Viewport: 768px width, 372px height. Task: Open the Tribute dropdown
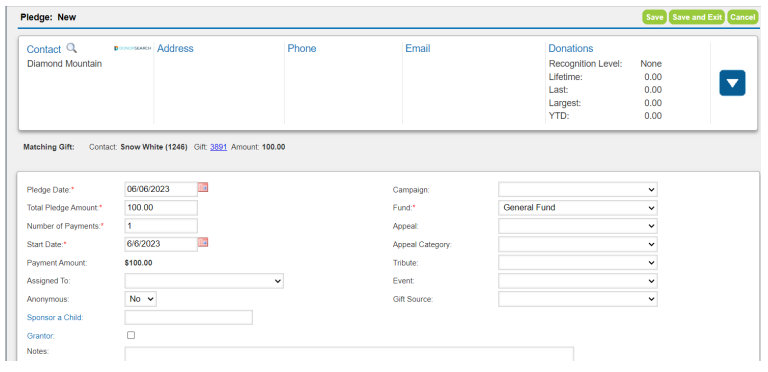[578, 262]
